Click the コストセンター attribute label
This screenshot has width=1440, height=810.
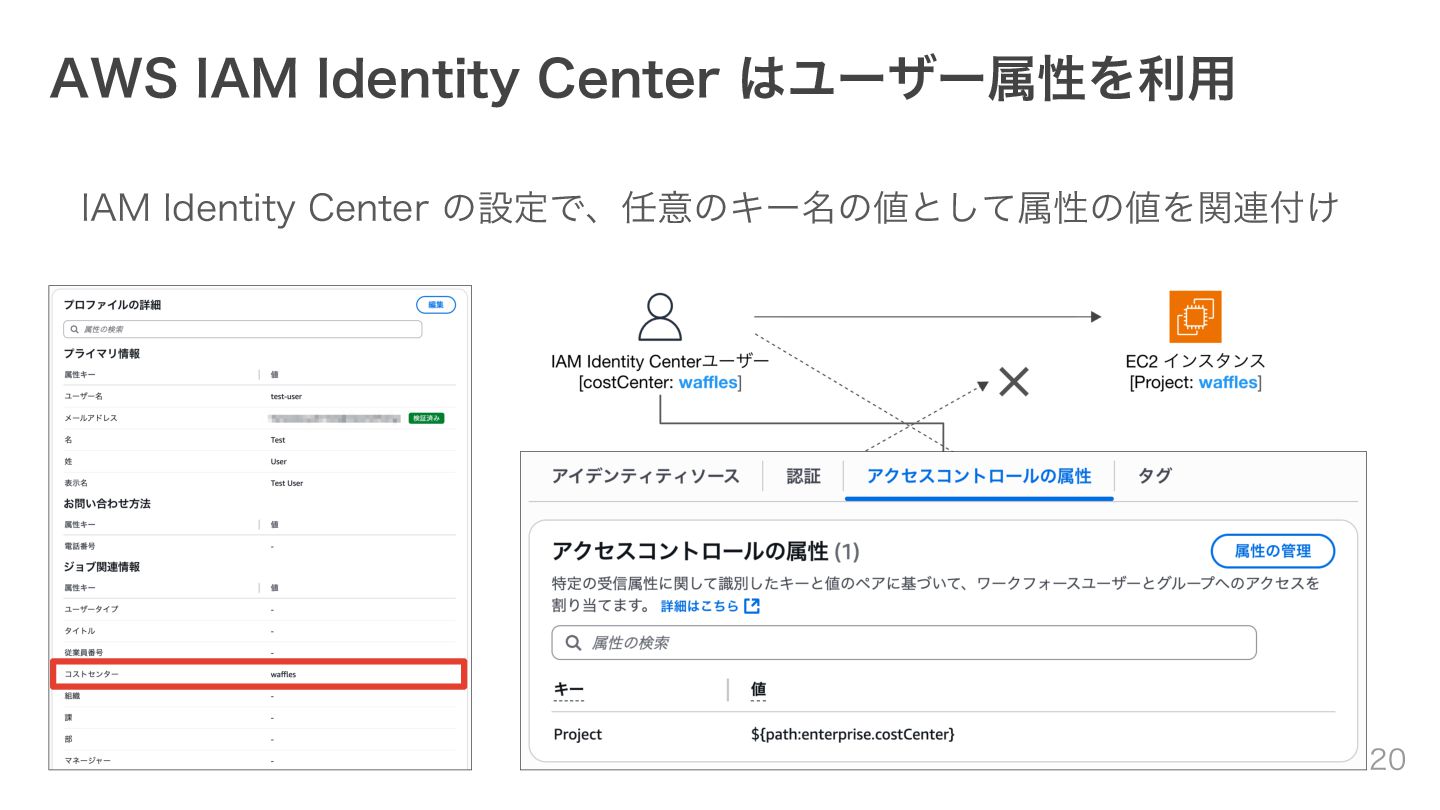[x=91, y=675]
